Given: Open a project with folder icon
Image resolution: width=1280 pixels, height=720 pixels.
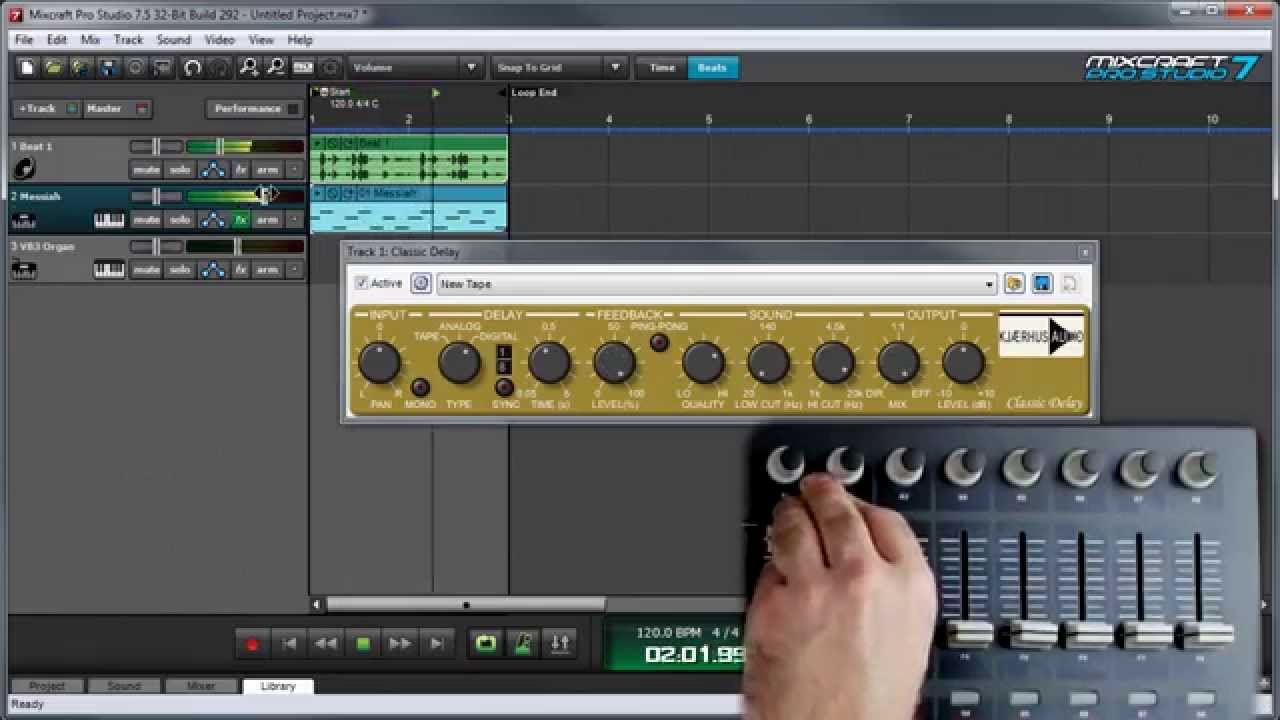Looking at the screenshot, I should pyautogui.click(x=53, y=68).
